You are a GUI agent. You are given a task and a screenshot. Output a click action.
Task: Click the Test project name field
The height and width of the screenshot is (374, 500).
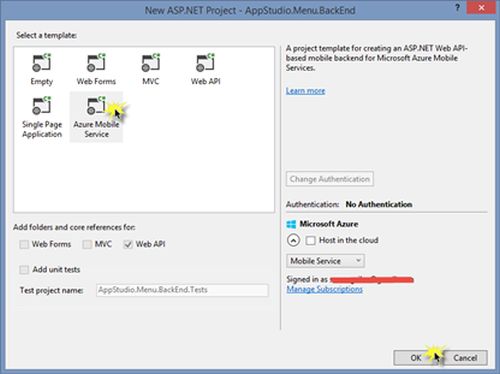[x=182, y=290]
